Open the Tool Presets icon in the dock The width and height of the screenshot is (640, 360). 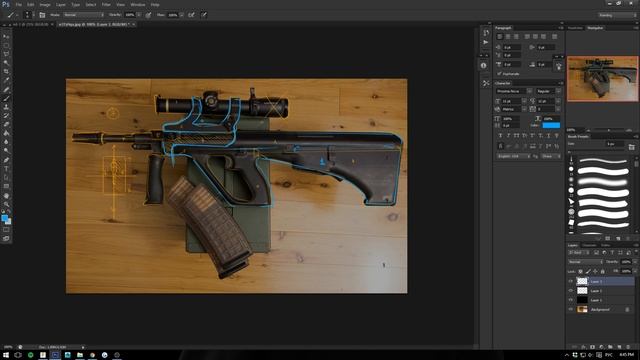click(x=486, y=83)
